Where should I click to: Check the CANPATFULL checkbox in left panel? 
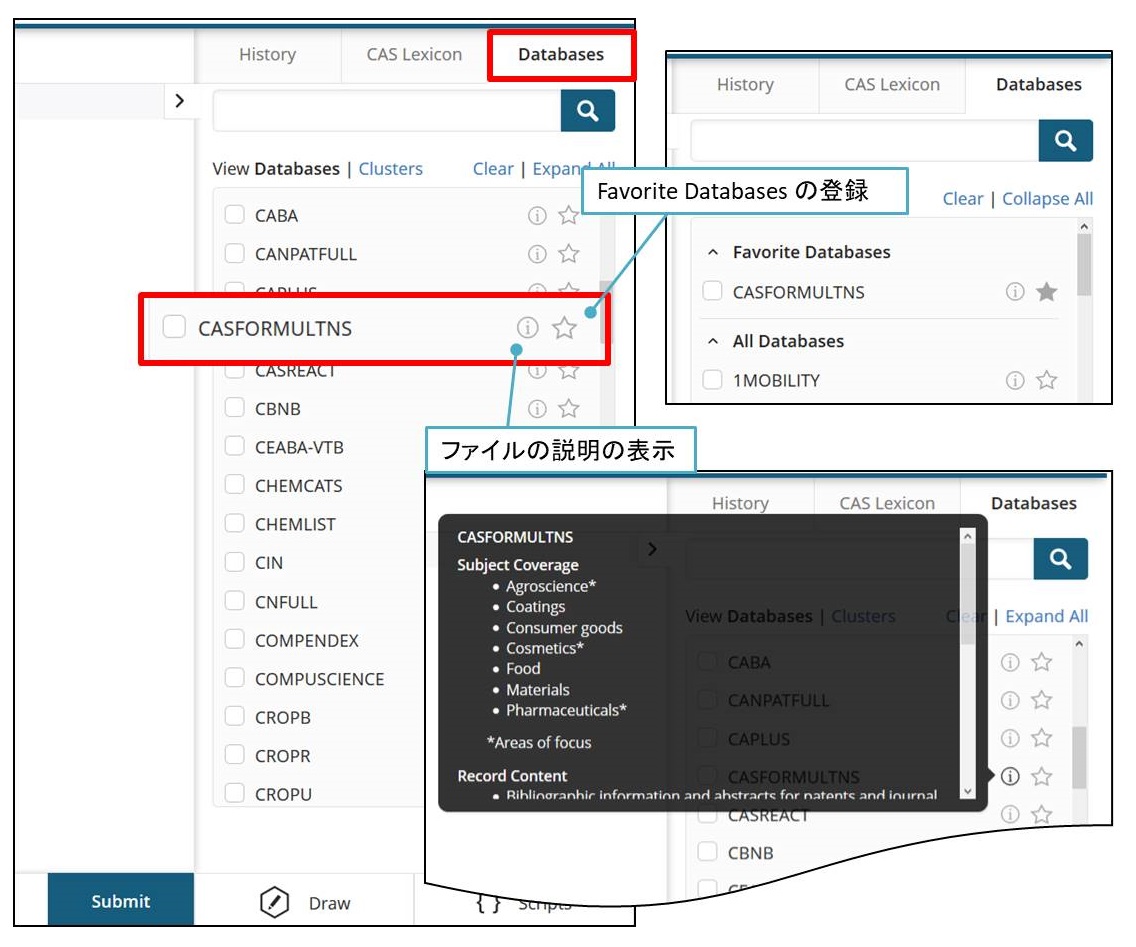point(235,253)
